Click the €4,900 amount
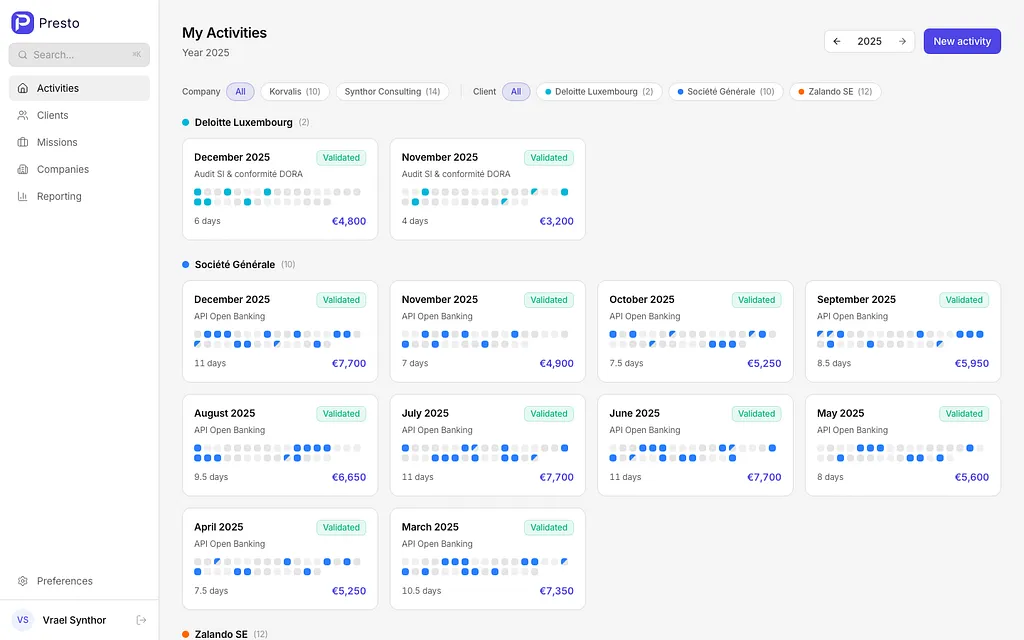 (556, 364)
